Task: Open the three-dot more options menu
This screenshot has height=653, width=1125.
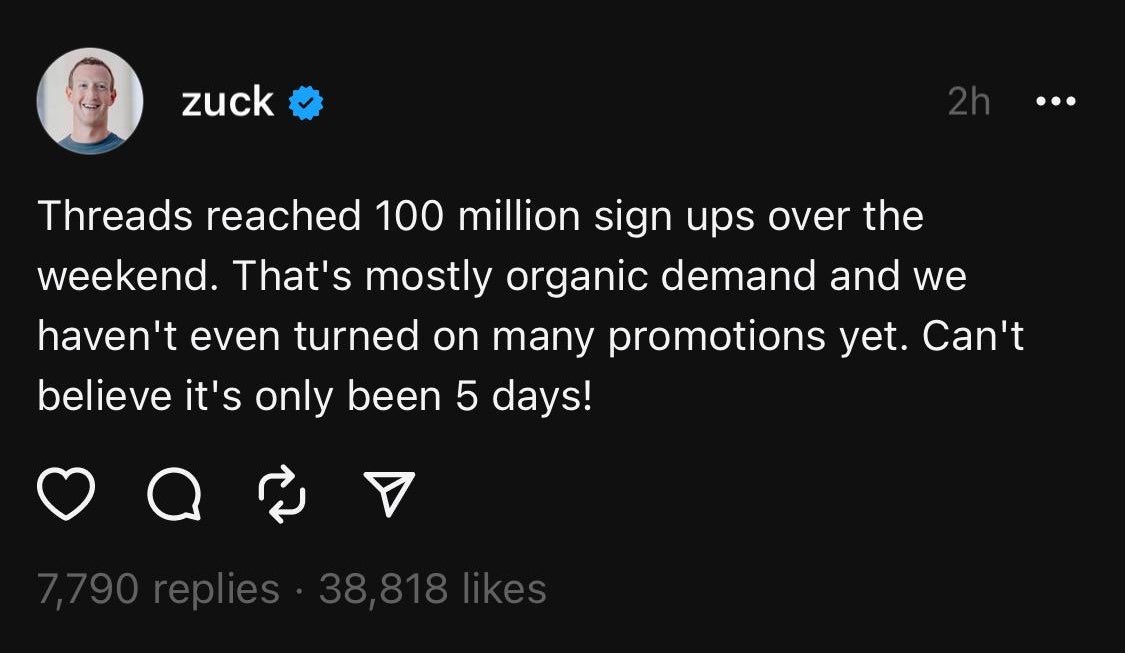Action: 1056,102
